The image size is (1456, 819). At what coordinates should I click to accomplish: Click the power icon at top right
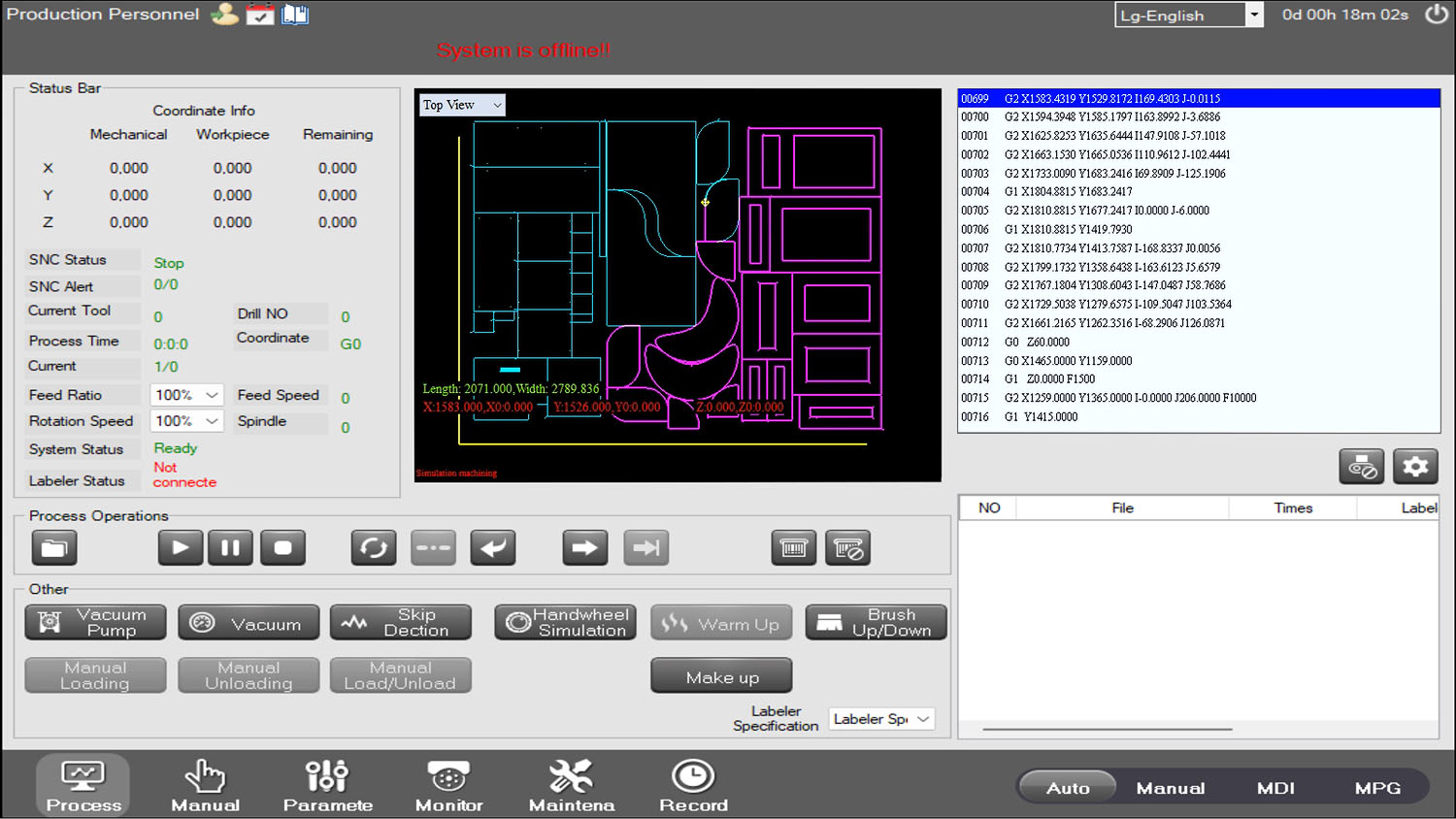pos(1436,15)
